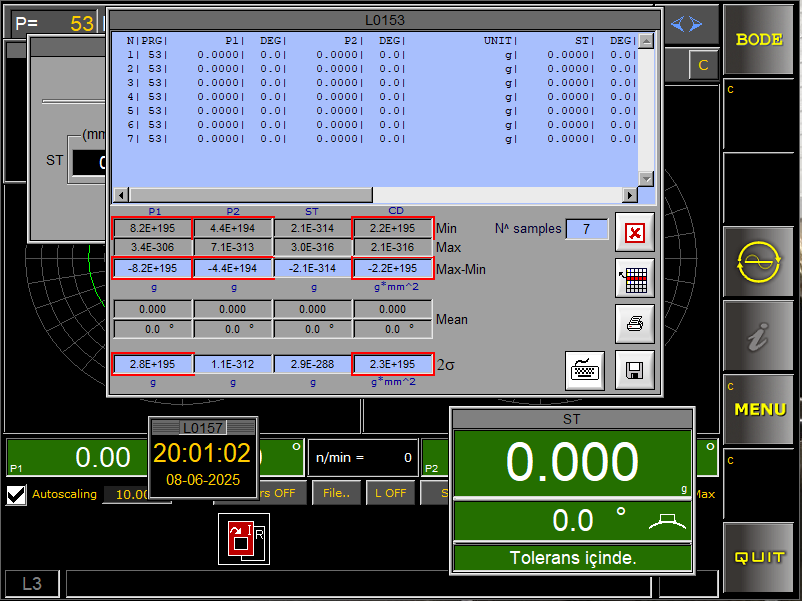The image size is (802, 601).
Task: Click the ST panel 0.000 reading
Action: pos(572,462)
